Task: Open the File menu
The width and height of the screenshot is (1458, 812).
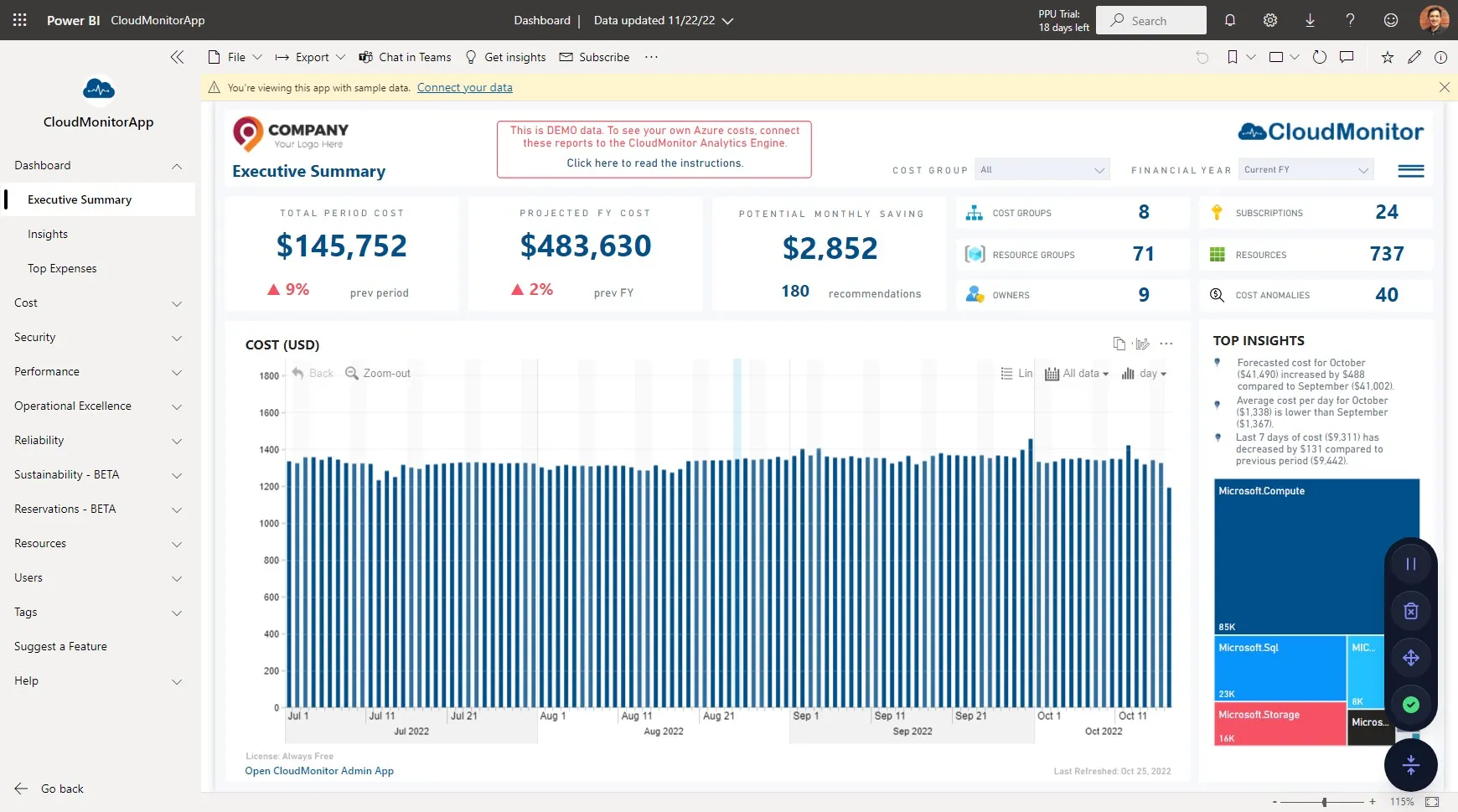Action: click(235, 57)
